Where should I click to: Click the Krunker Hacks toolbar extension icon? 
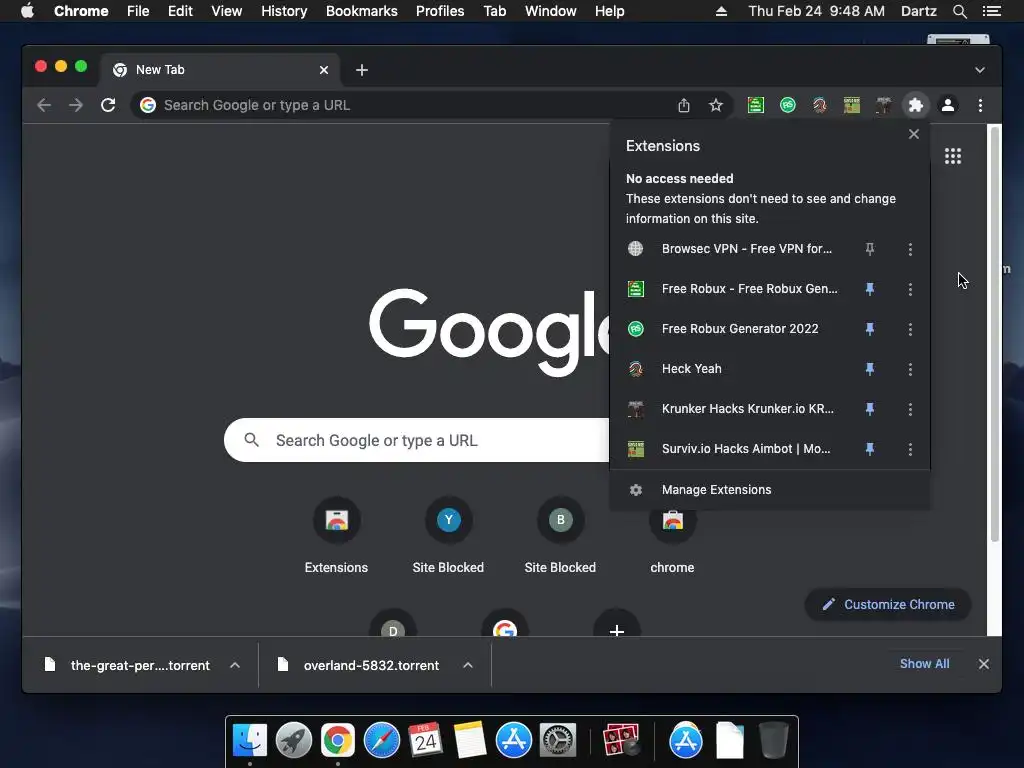coord(884,105)
